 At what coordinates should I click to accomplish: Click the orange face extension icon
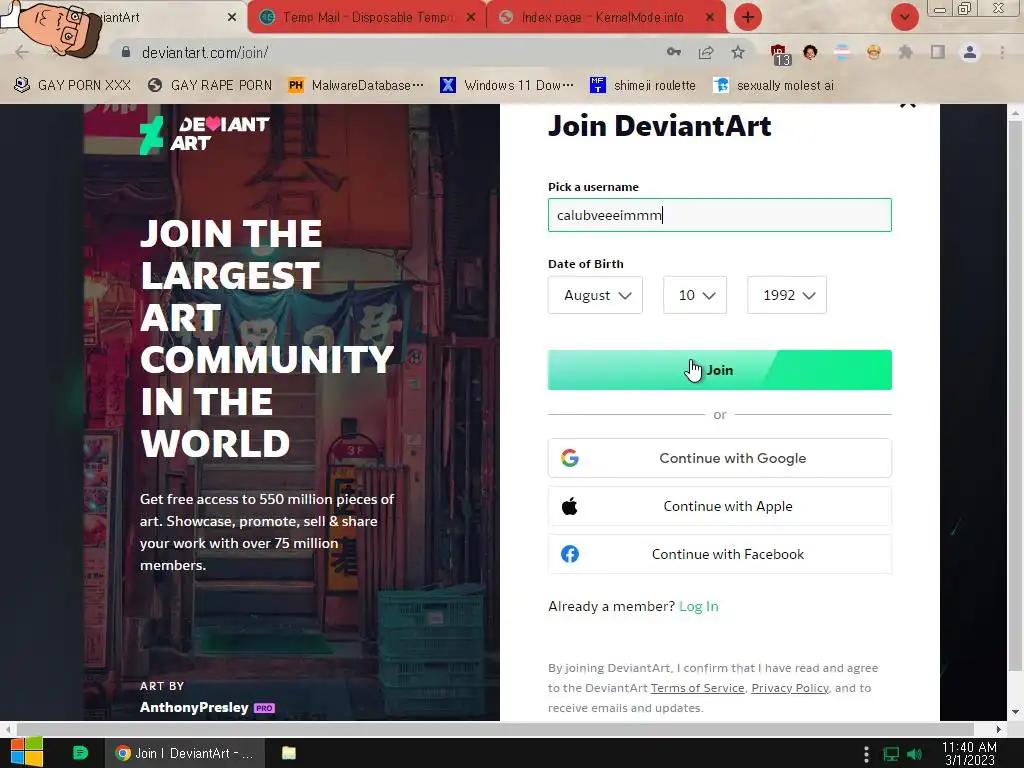coord(874,52)
